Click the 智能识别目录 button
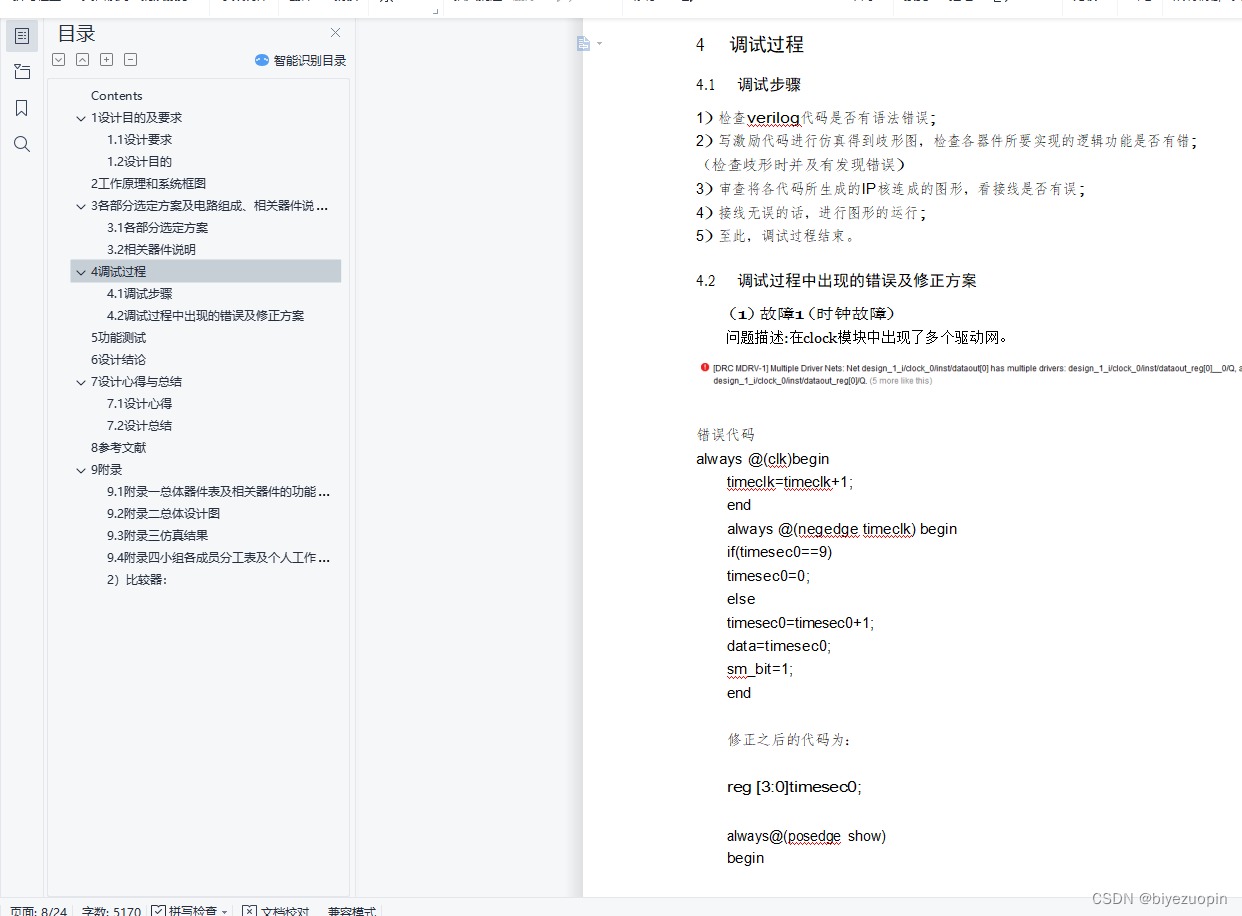The image size is (1242, 916). pyautogui.click(x=300, y=60)
